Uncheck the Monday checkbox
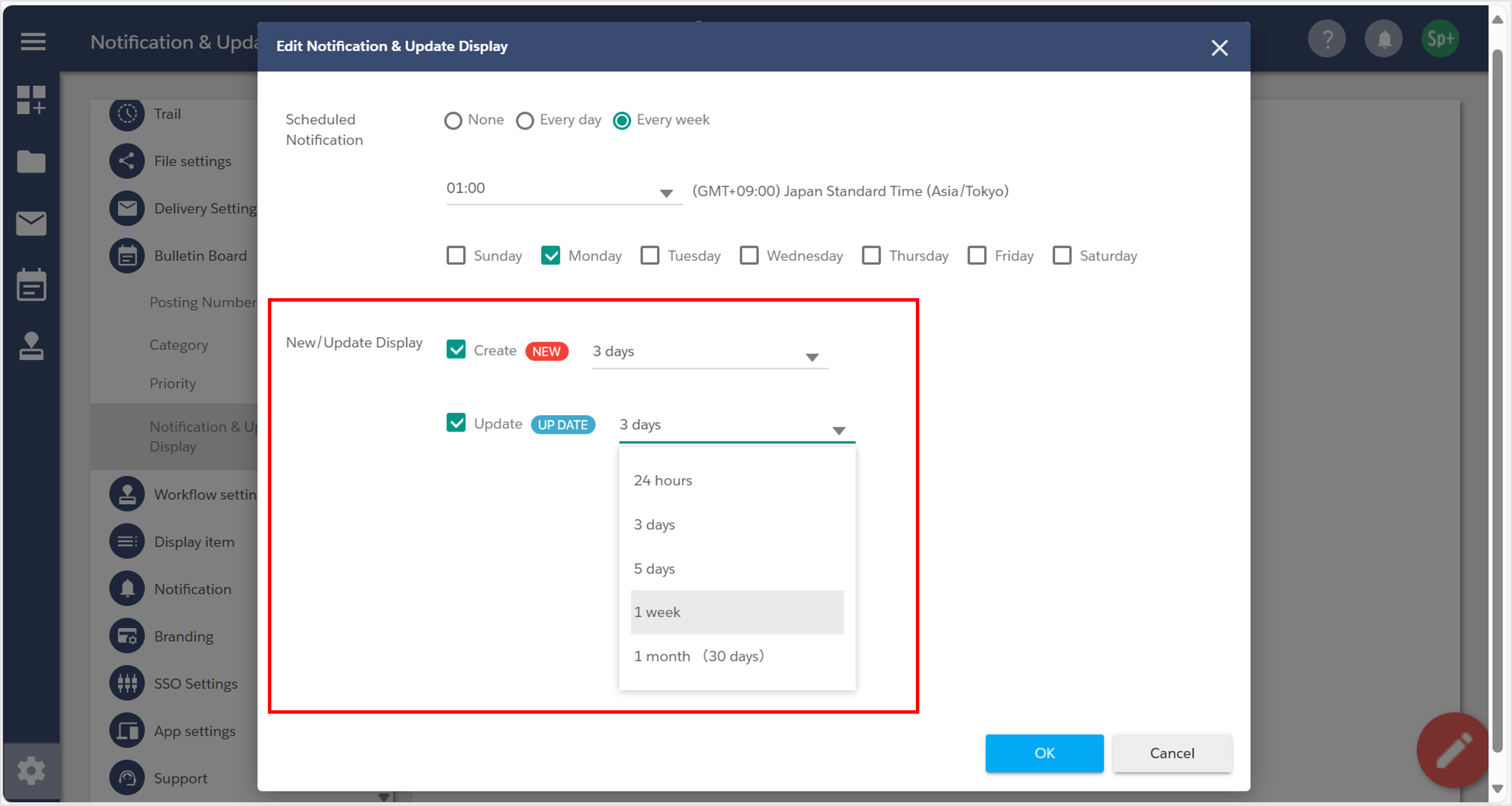 coord(551,256)
